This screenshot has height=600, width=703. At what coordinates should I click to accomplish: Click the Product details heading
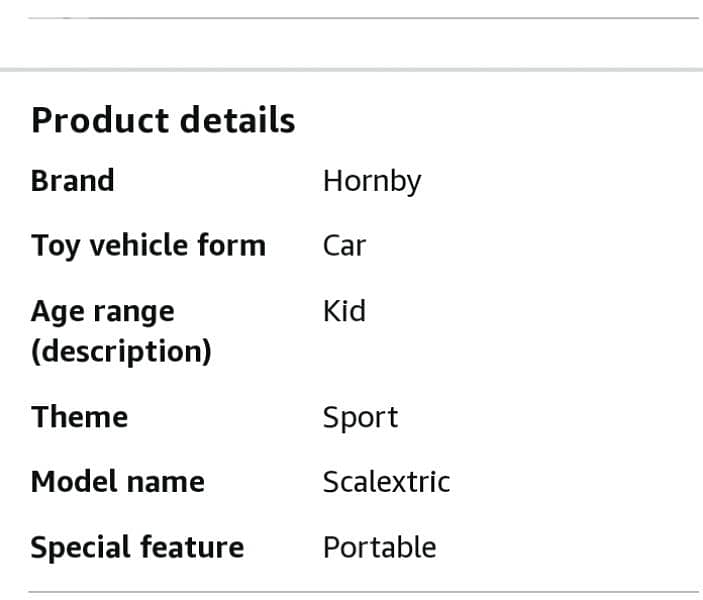pyautogui.click(x=163, y=120)
